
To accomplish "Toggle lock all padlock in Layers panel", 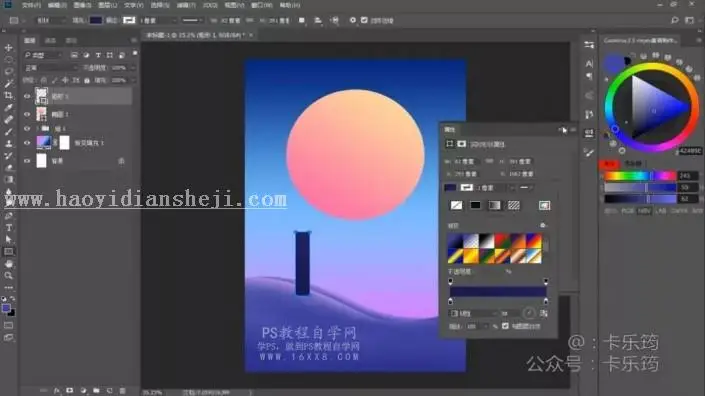I will coord(87,80).
